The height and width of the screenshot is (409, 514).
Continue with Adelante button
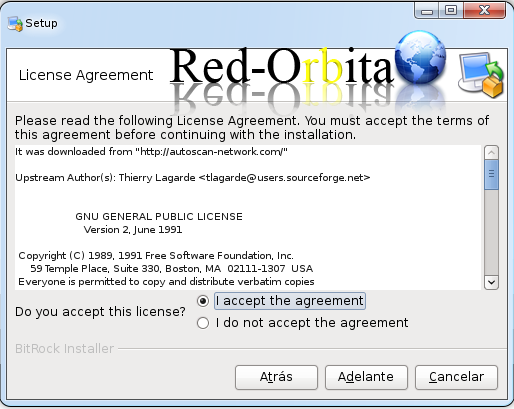pos(366,377)
